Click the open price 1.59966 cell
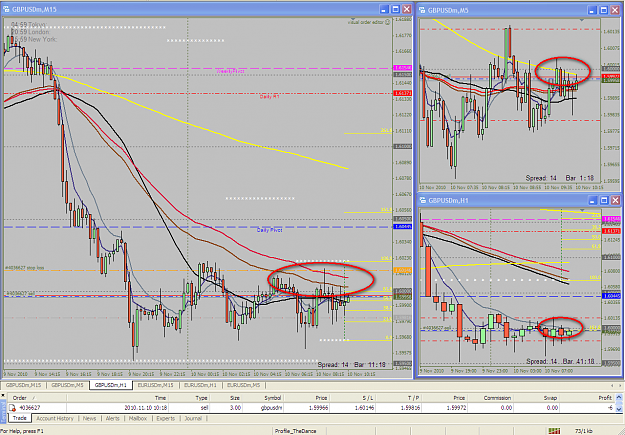This screenshot has height=435, width=625. click(317, 408)
